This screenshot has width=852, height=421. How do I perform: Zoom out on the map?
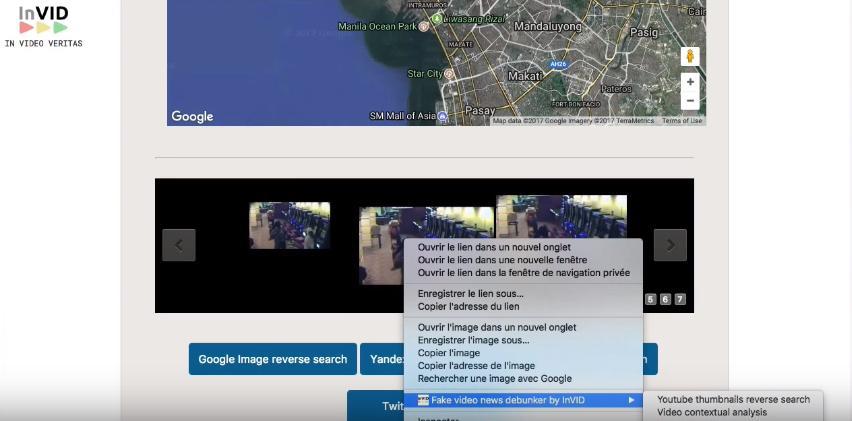[690, 100]
